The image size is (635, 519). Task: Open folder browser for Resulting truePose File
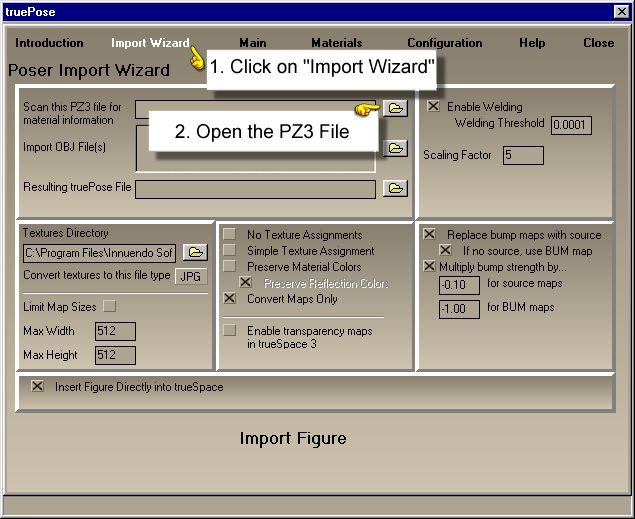click(x=395, y=188)
